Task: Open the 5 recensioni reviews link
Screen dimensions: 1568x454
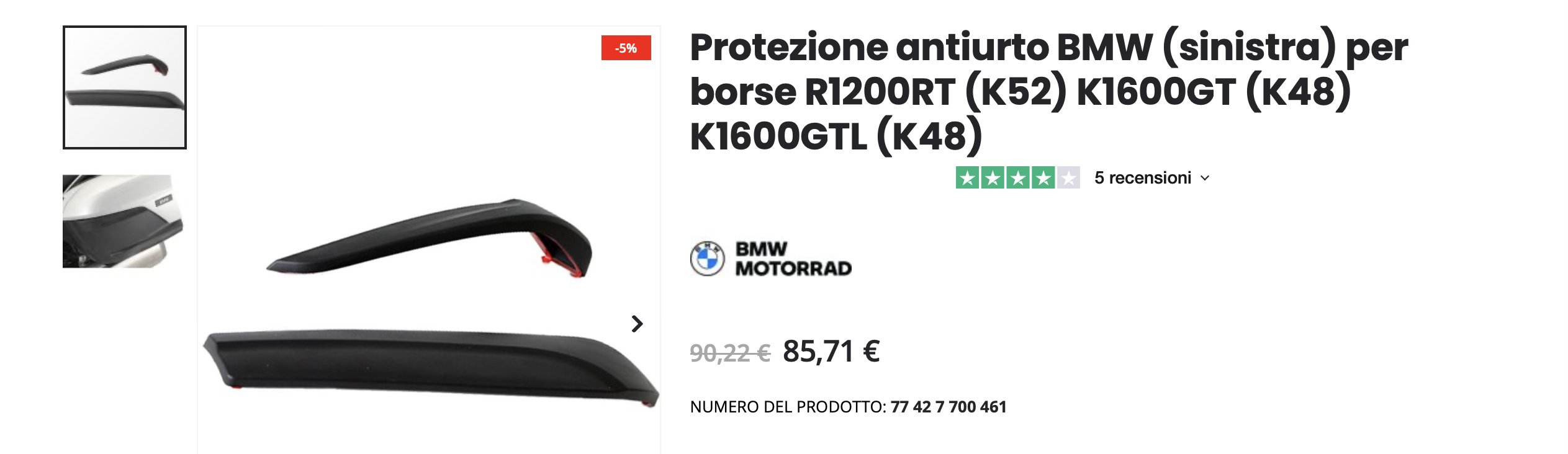Action: tap(1143, 178)
